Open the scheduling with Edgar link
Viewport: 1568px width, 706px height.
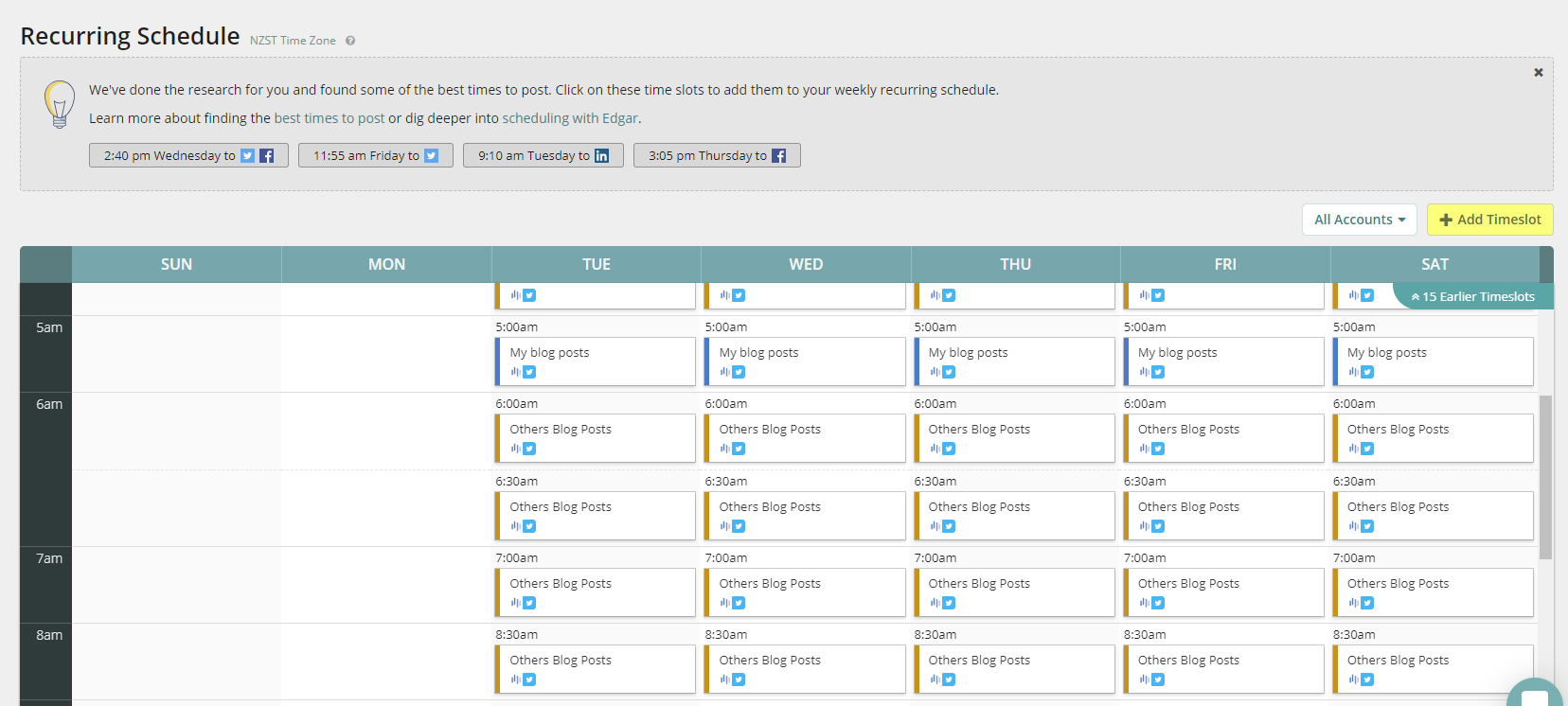tap(570, 118)
